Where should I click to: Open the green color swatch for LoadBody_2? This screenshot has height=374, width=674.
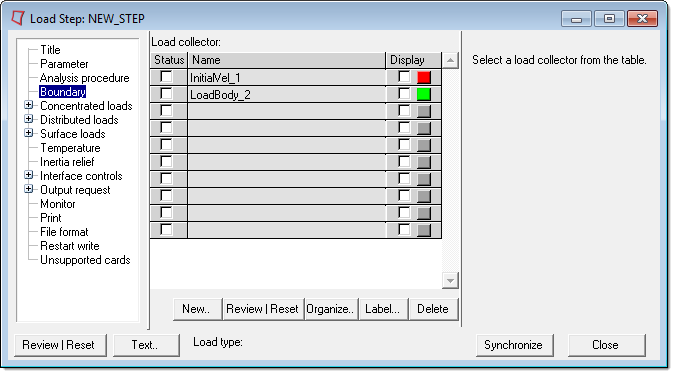(424, 94)
